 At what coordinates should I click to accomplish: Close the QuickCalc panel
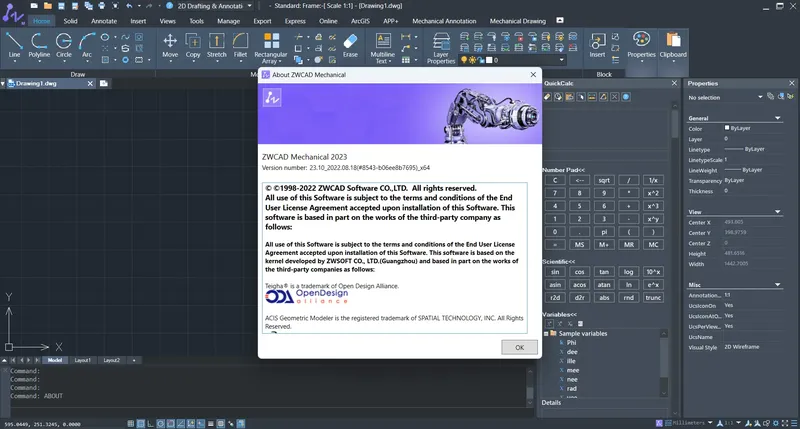[674, 83]
